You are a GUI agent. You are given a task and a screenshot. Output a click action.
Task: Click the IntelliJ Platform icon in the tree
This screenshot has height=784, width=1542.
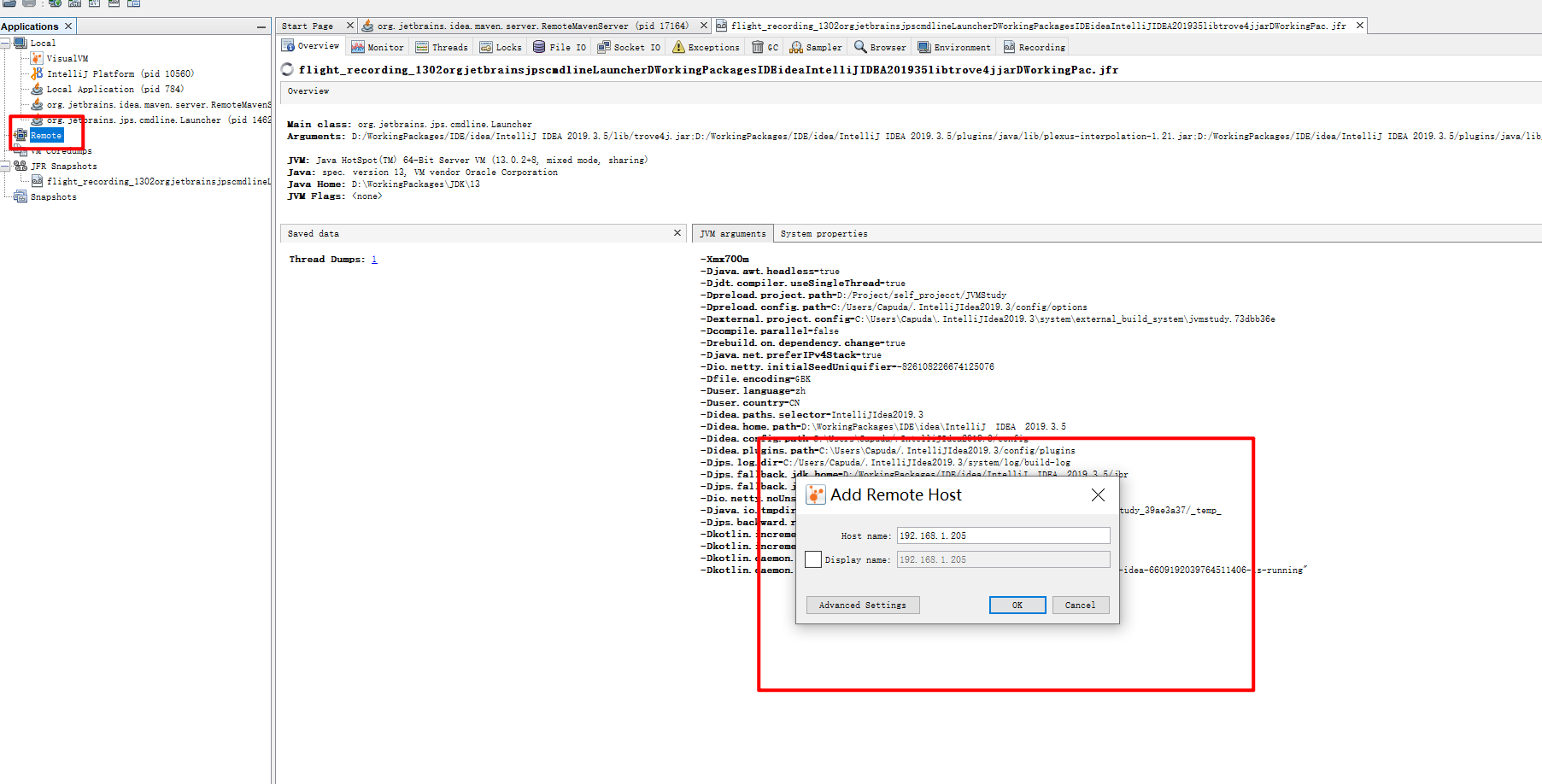pos(37,73)
